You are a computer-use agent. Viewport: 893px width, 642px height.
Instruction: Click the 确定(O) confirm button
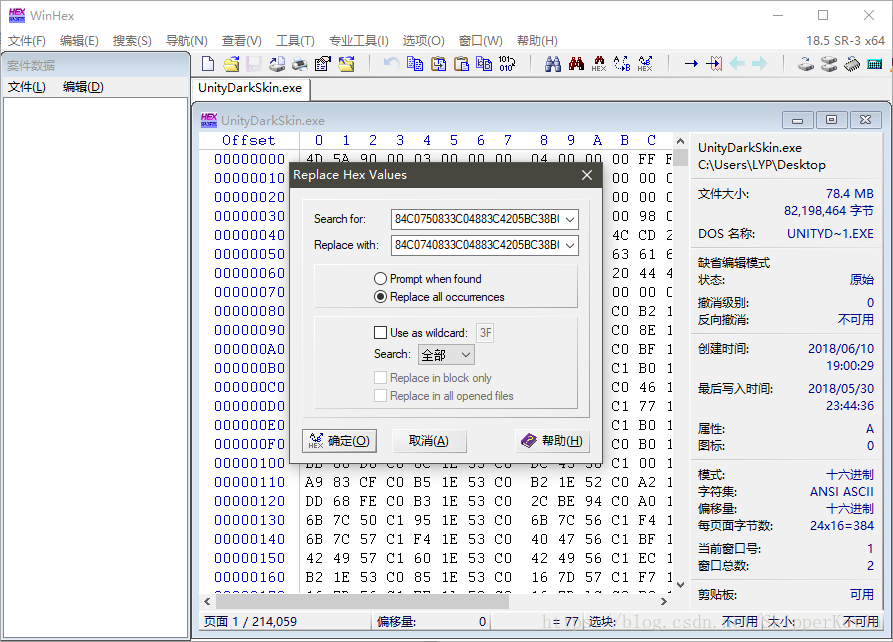339,441
